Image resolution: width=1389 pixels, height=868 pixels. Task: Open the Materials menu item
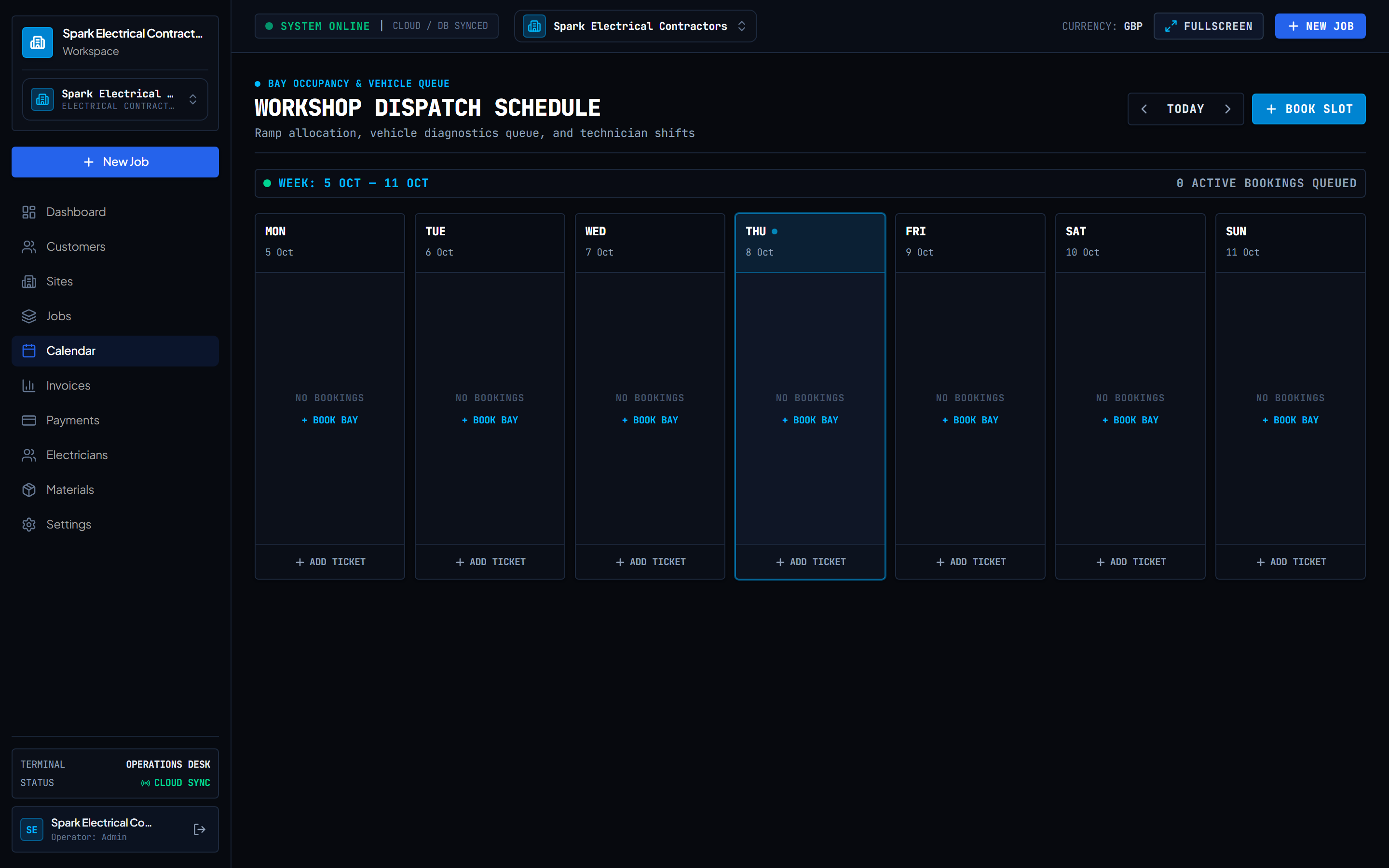click(115, 489)
